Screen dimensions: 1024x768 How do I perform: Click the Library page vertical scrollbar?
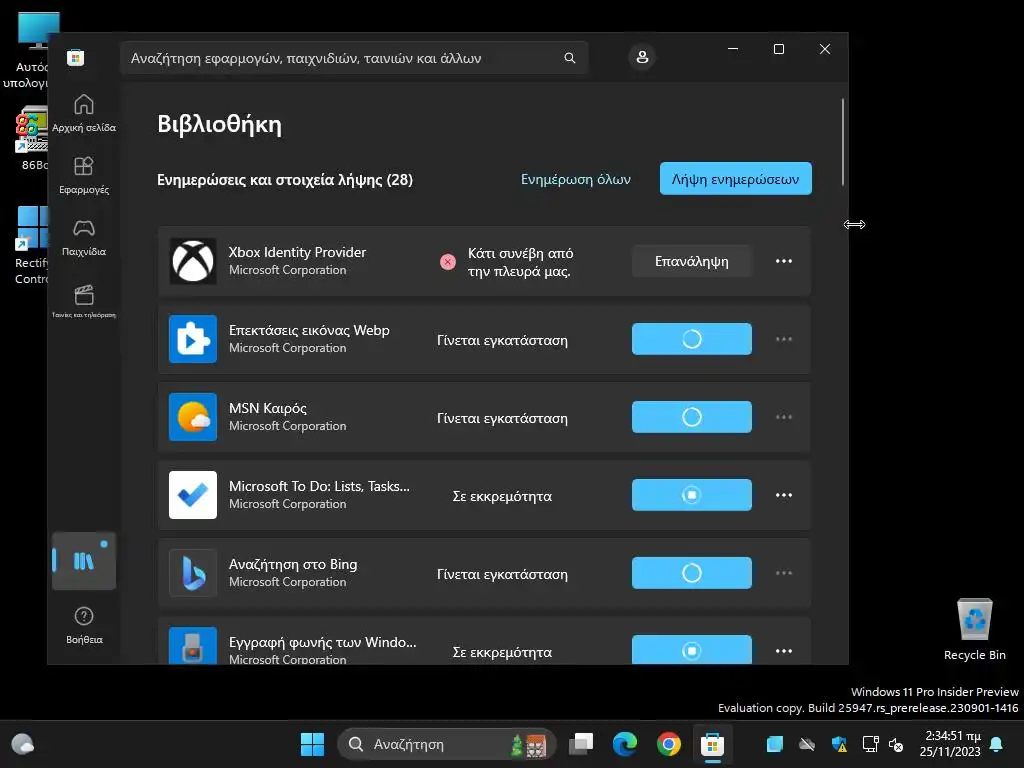pos(843,142)
